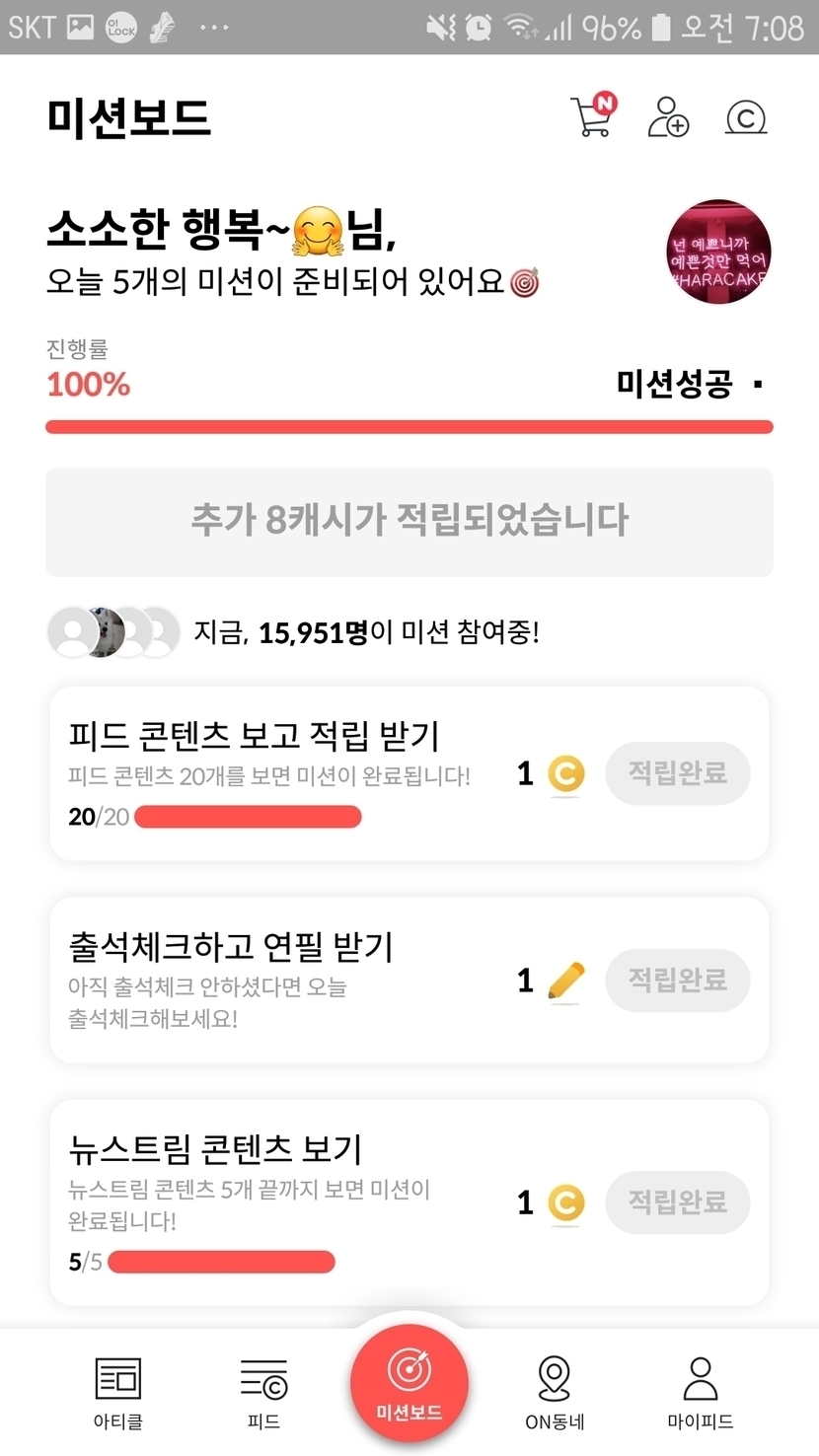Tap the coin icon for newstream mission

click(565, 1202)
